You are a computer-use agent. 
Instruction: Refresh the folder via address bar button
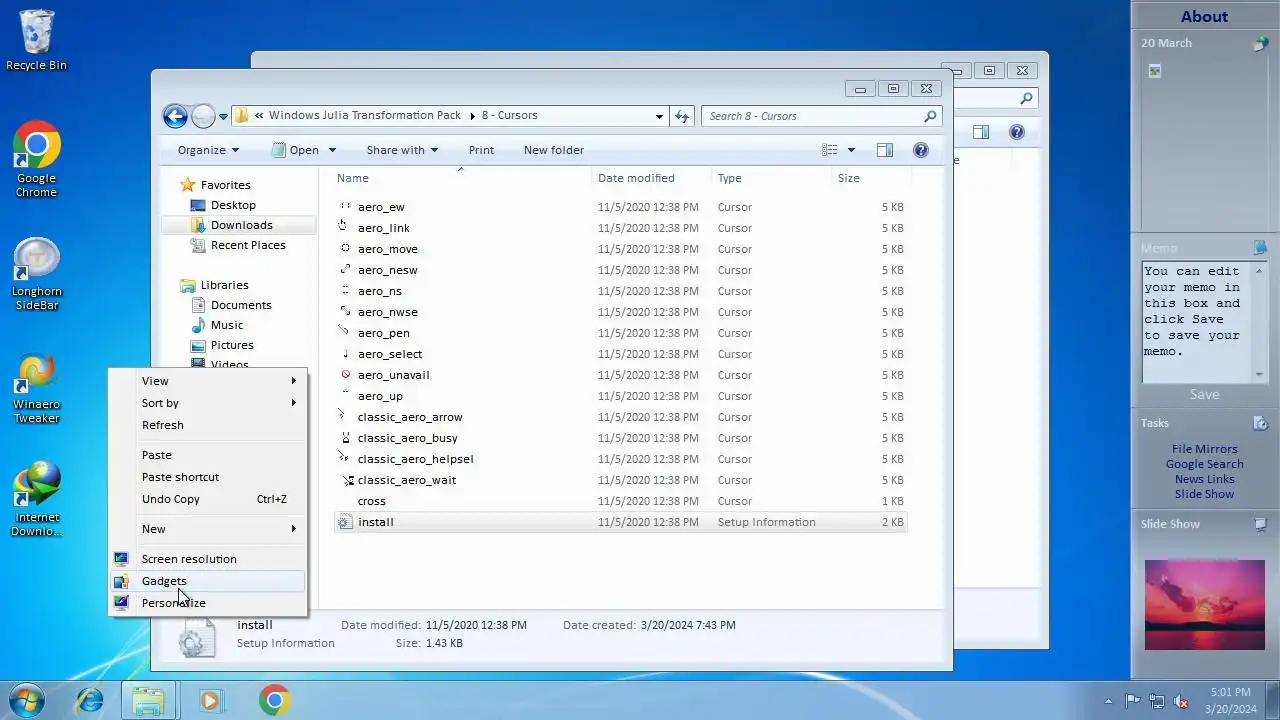(682, 116)
